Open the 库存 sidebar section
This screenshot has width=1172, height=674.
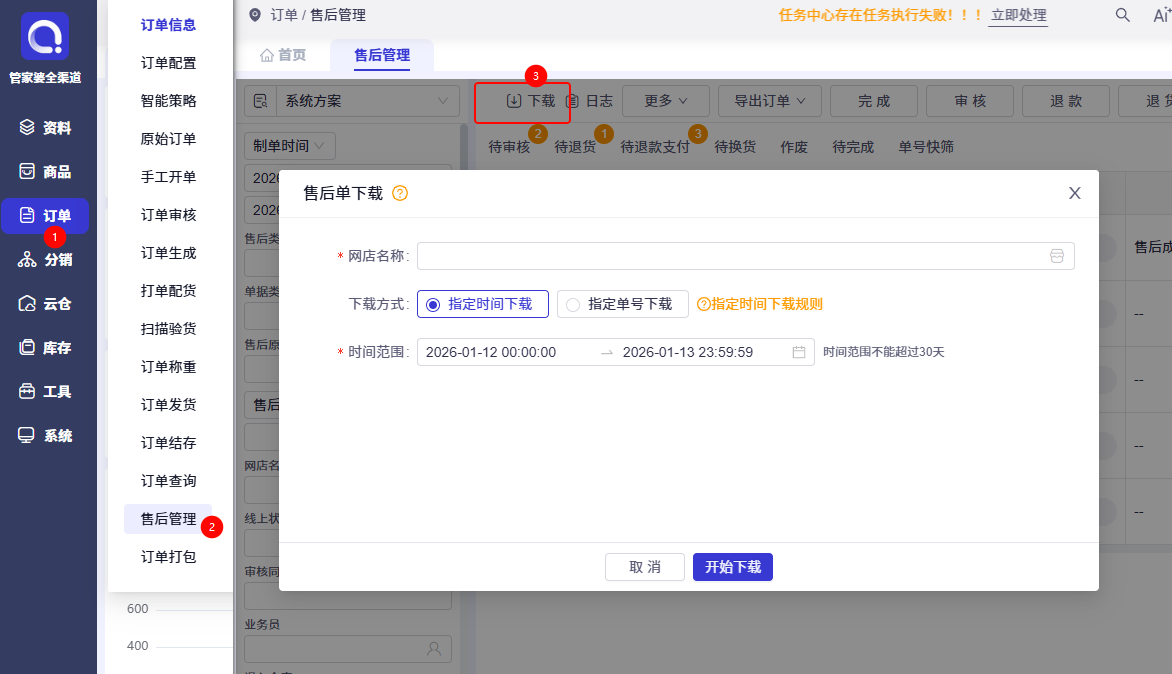45,347
